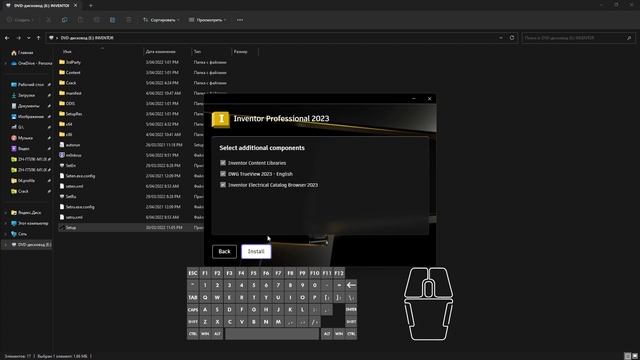Expand the address bar history dropdown

coord(501,38)
